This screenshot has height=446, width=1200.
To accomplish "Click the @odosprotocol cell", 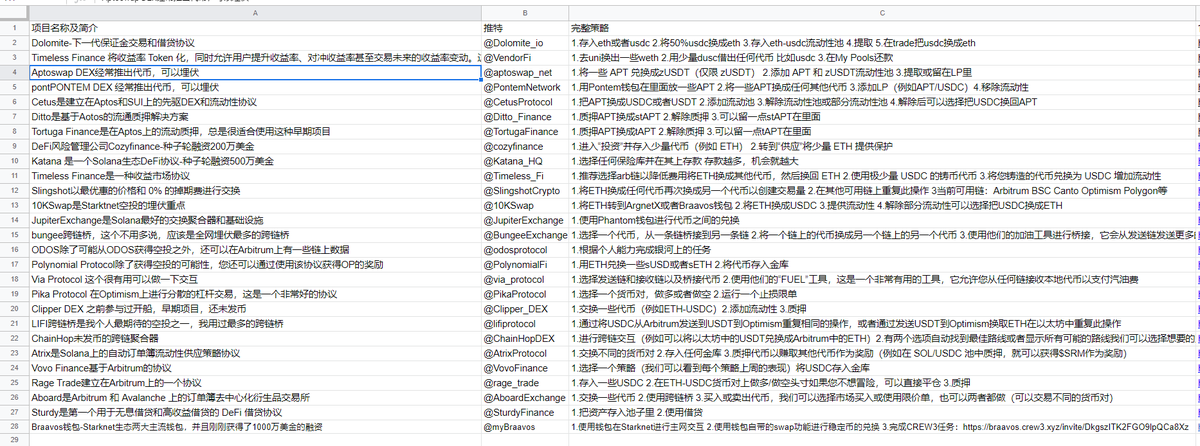I will click(524, 249).
